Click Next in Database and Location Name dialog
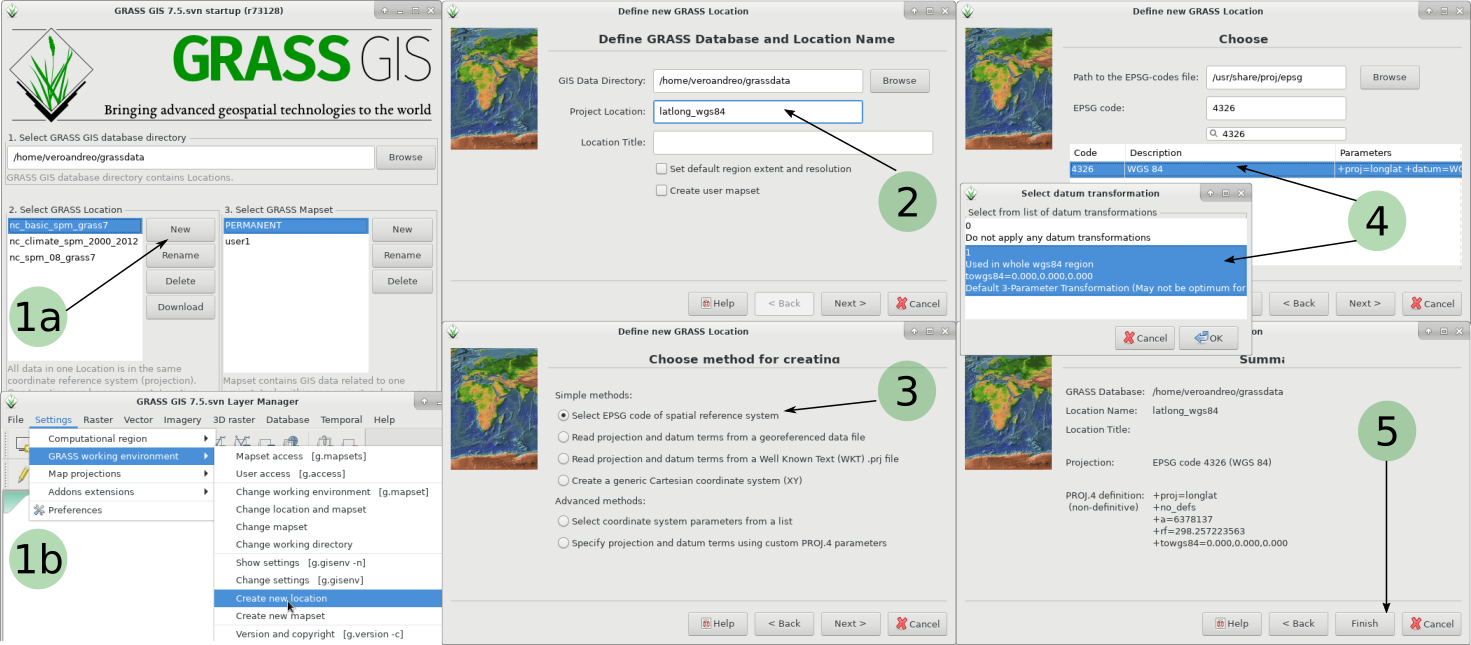 pyautogui.click(x=850, y=303)
